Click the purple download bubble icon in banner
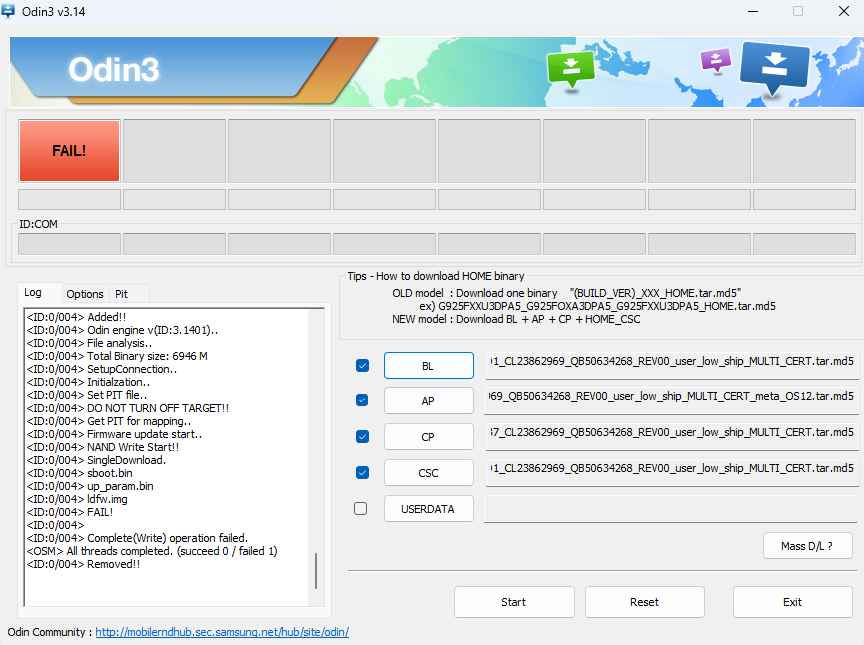The height and width of the screenshot is (645, 864). [716, 60]
